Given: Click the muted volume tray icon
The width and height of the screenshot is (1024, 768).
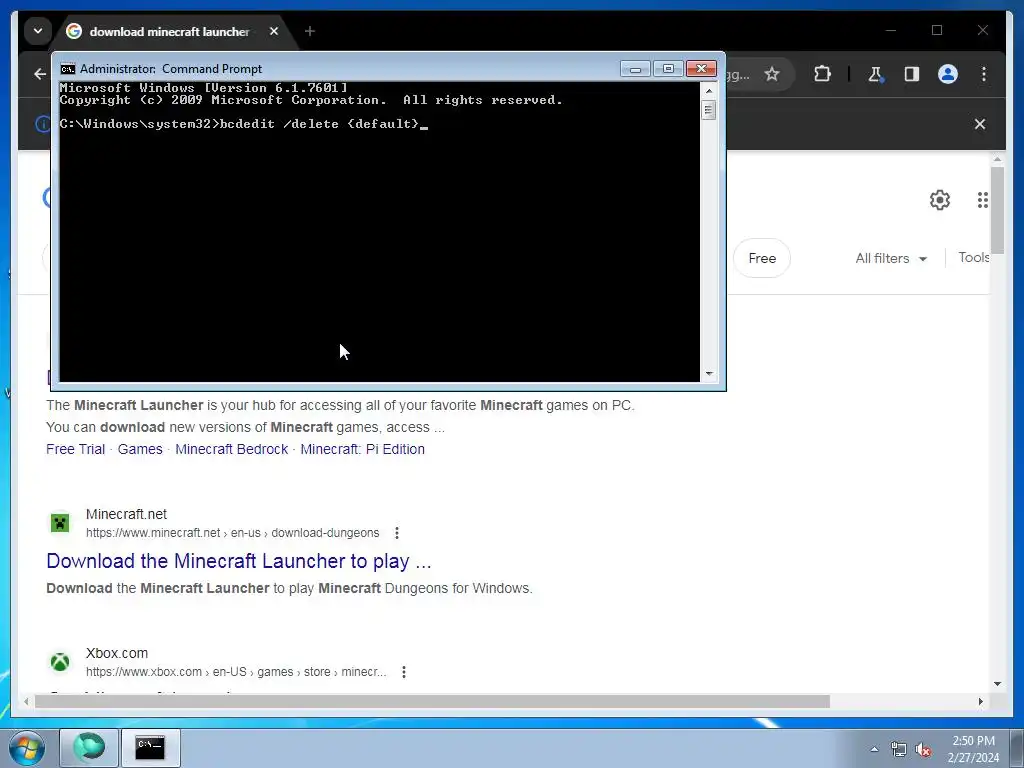Looking at the screenshot, I should [x=923, y=749].
